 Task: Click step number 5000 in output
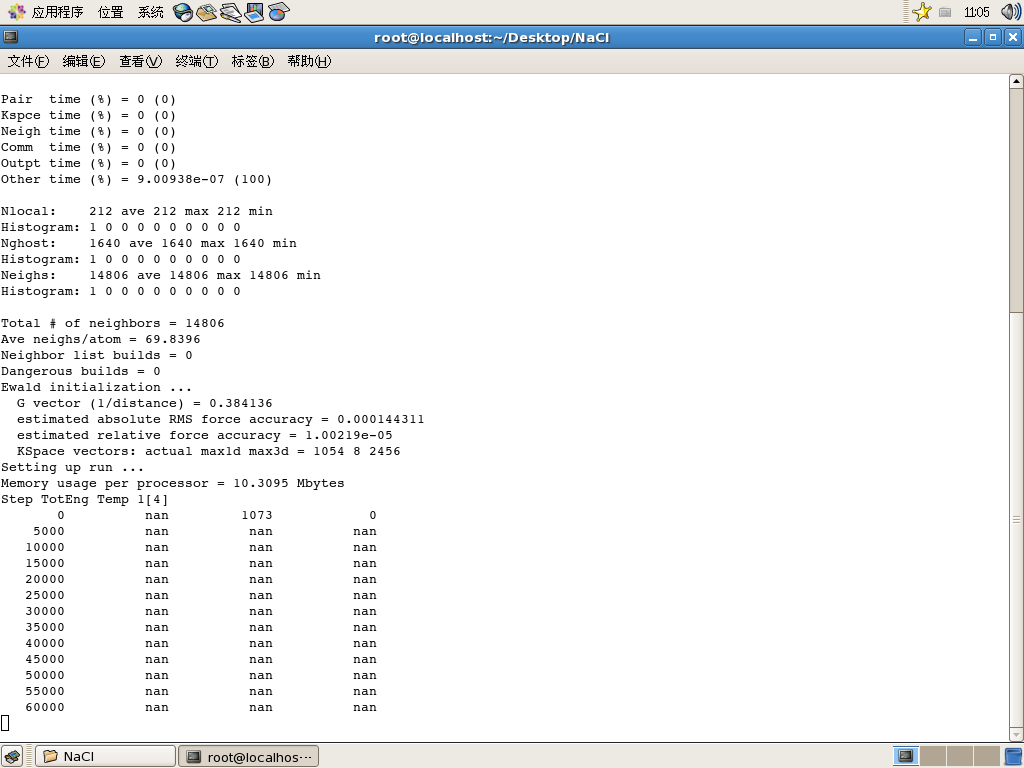point(49,532)
